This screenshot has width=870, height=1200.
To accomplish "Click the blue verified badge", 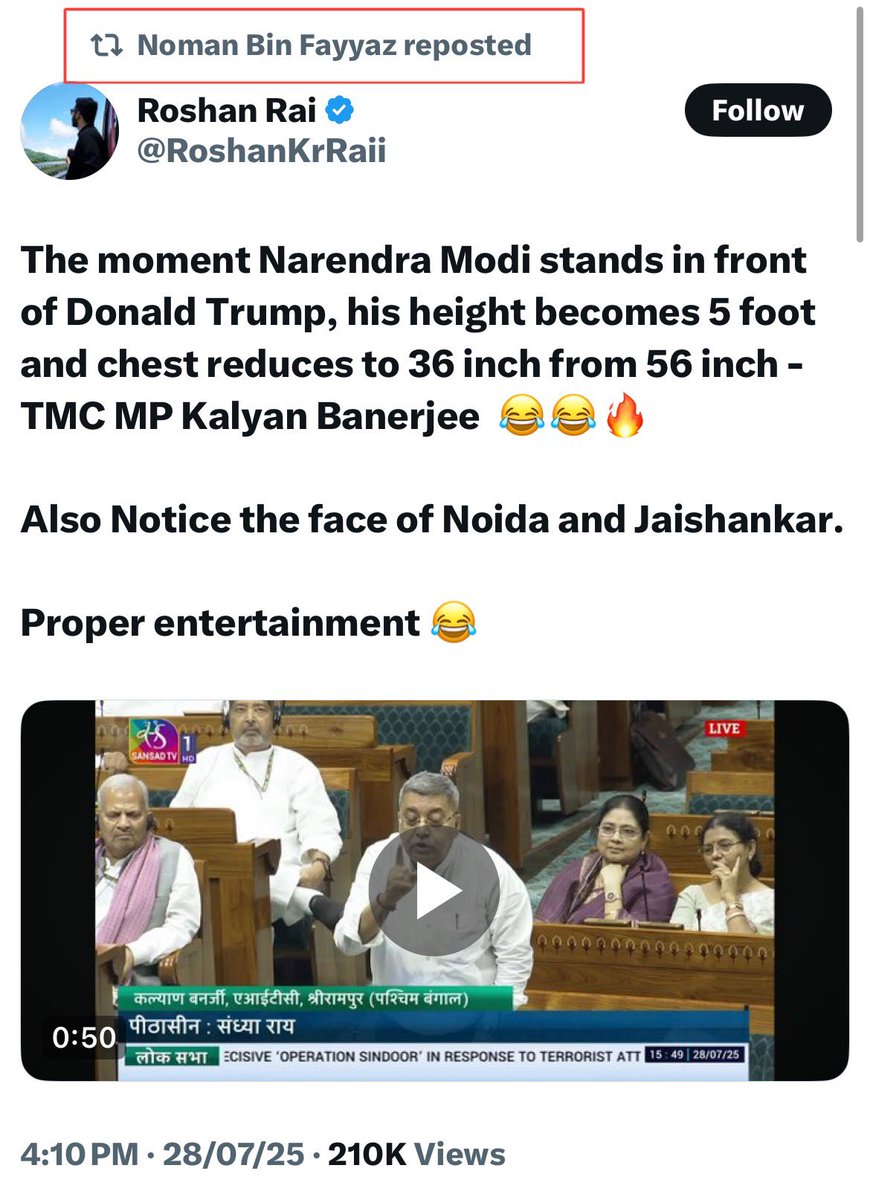I will point(338,111).
